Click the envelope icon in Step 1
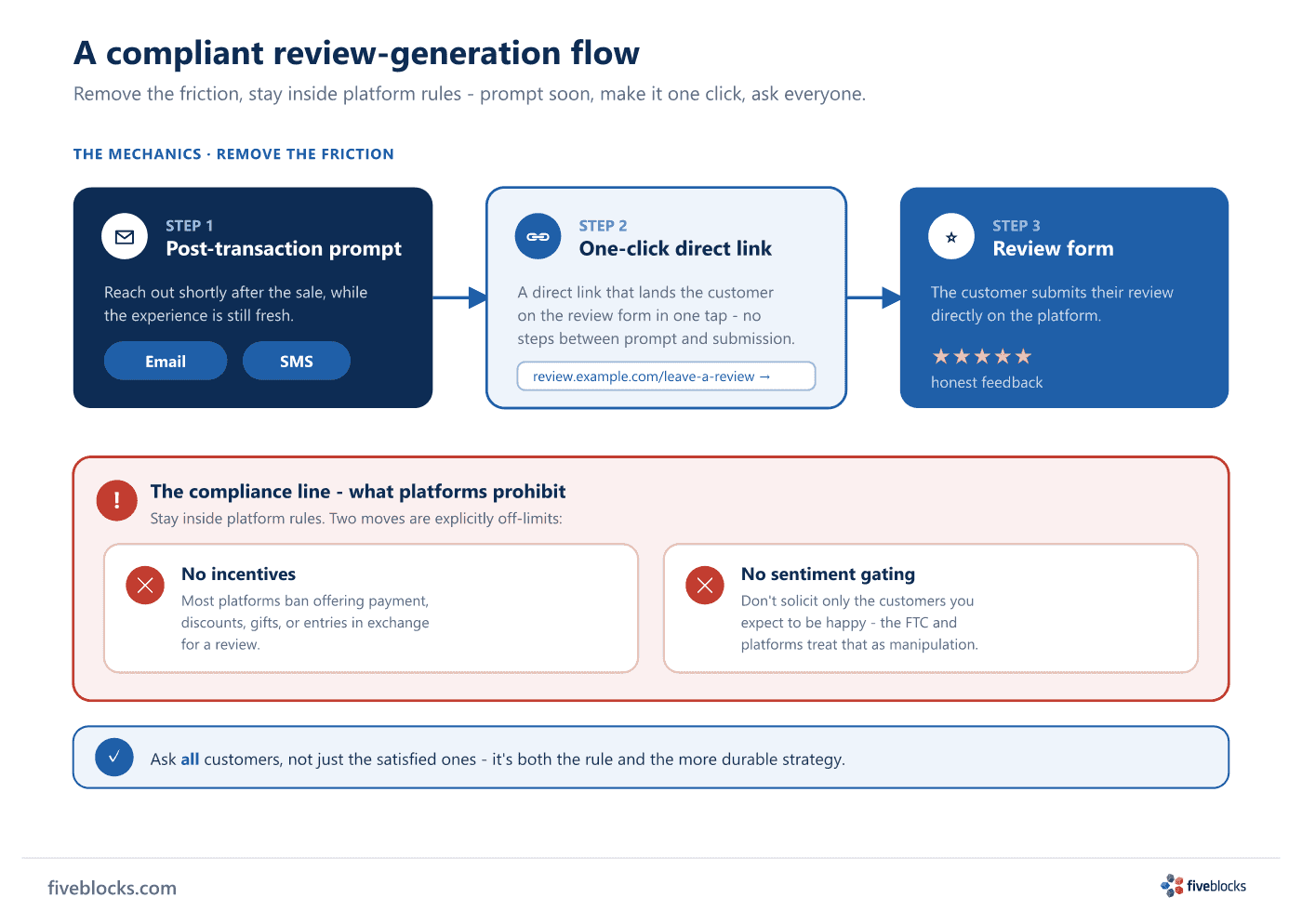The height and width of the screenshot is (924, 1302). coord(125,237)
